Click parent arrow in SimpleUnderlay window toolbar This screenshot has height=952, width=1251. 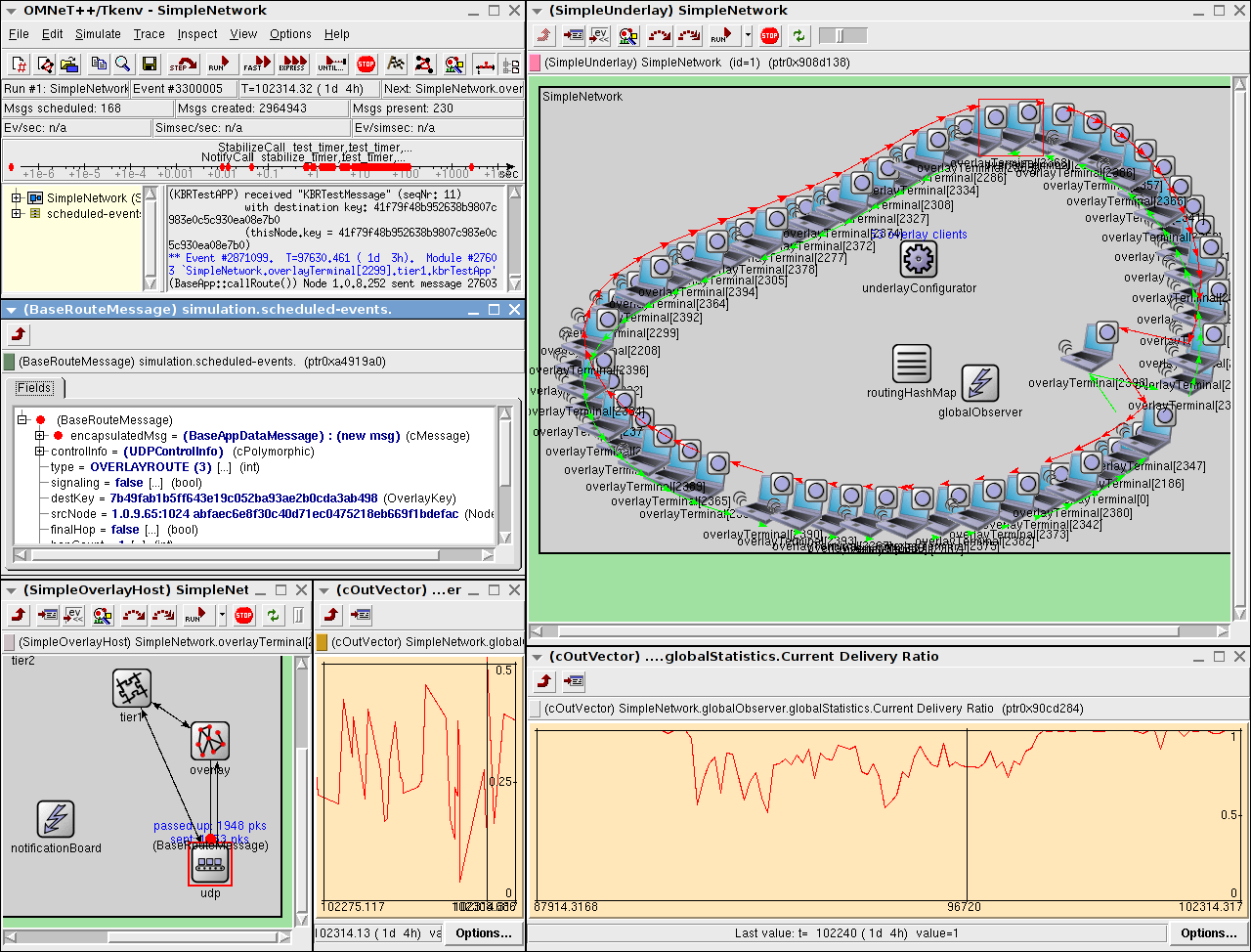click(544, 36)
